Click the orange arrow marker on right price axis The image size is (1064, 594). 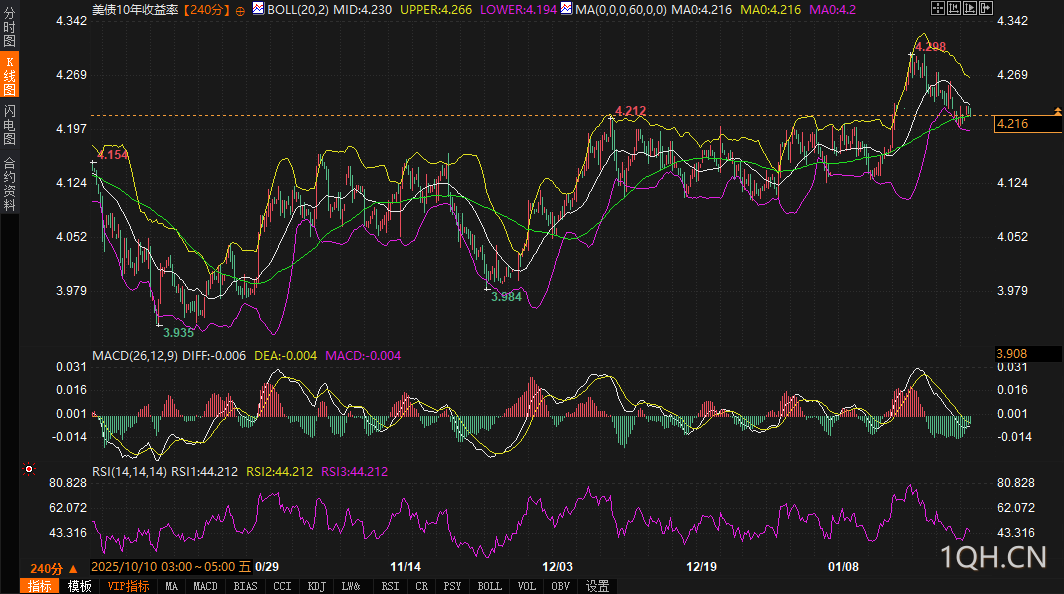(1057, 109)
